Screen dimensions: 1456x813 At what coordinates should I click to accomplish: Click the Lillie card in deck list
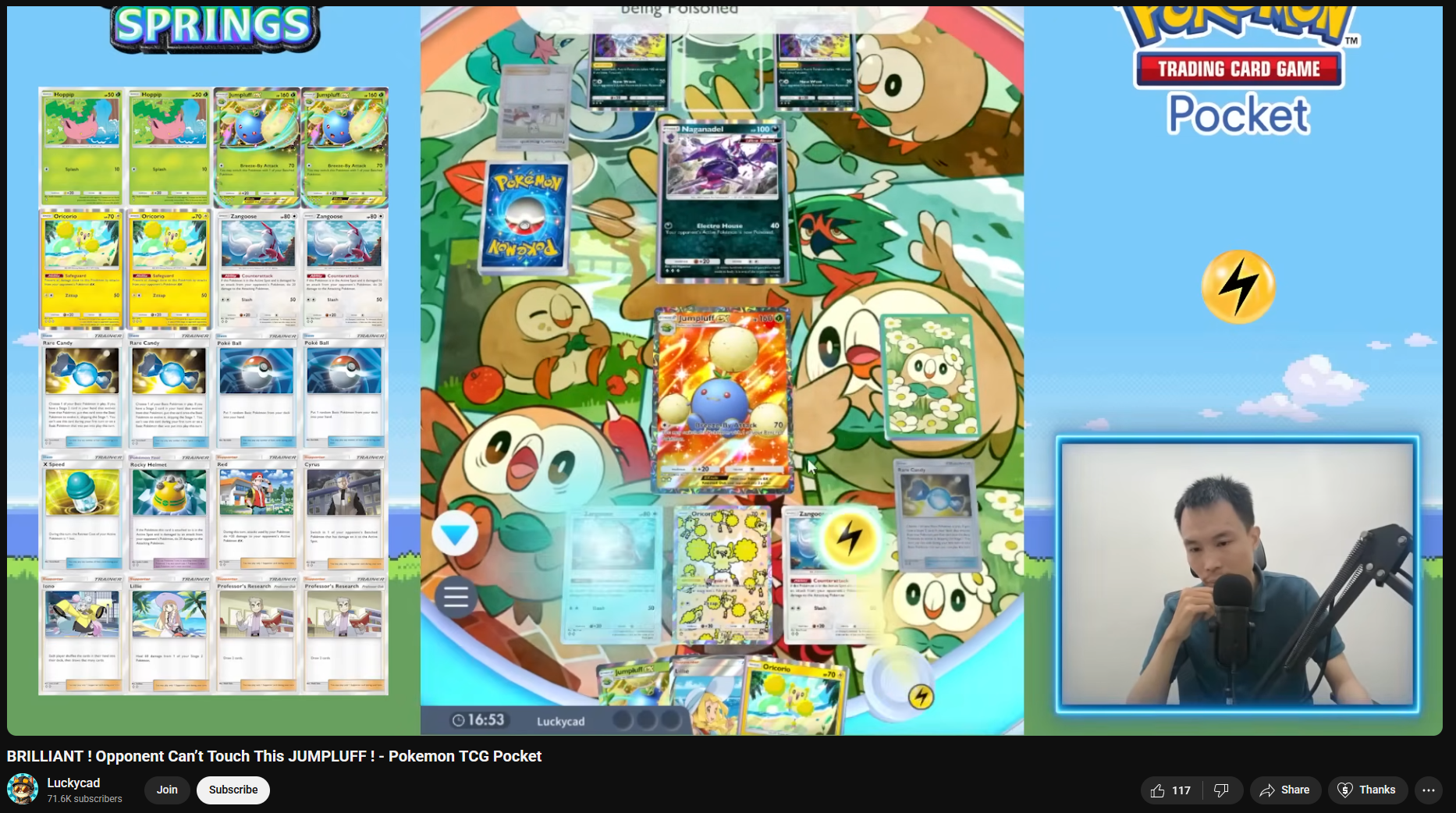(169, 635)
